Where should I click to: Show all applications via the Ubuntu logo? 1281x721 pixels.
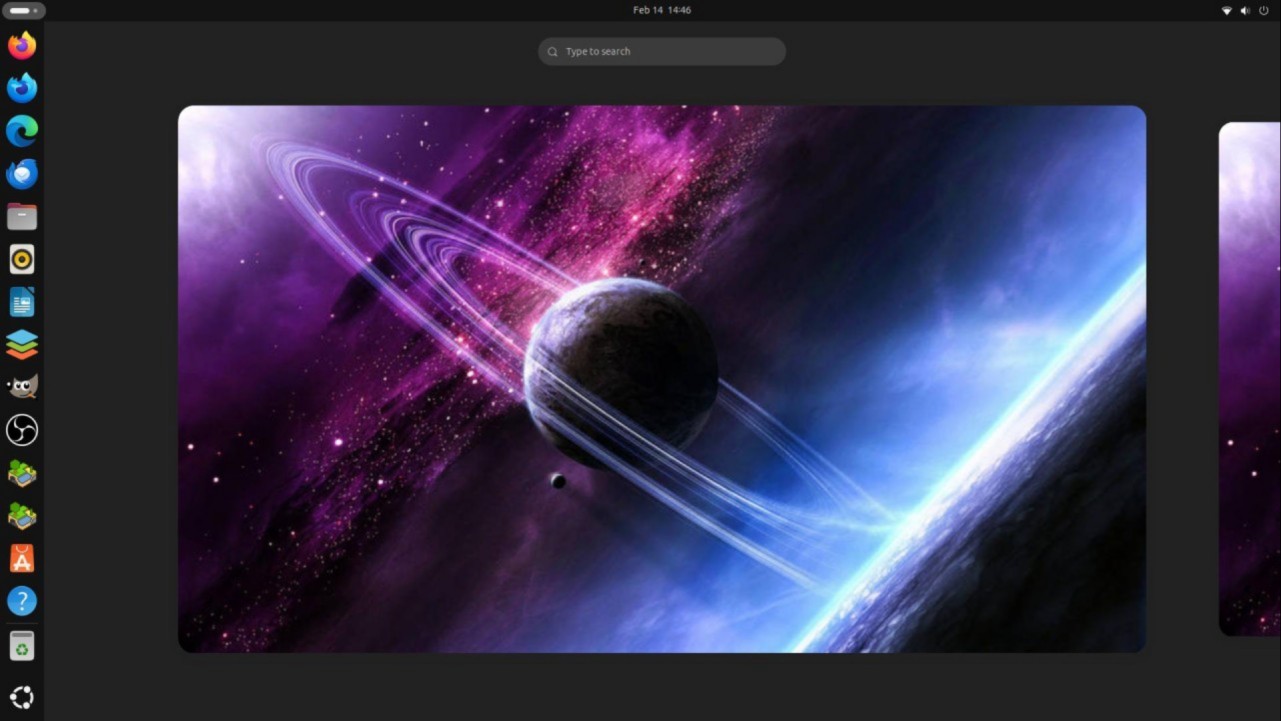coord(22,697)
